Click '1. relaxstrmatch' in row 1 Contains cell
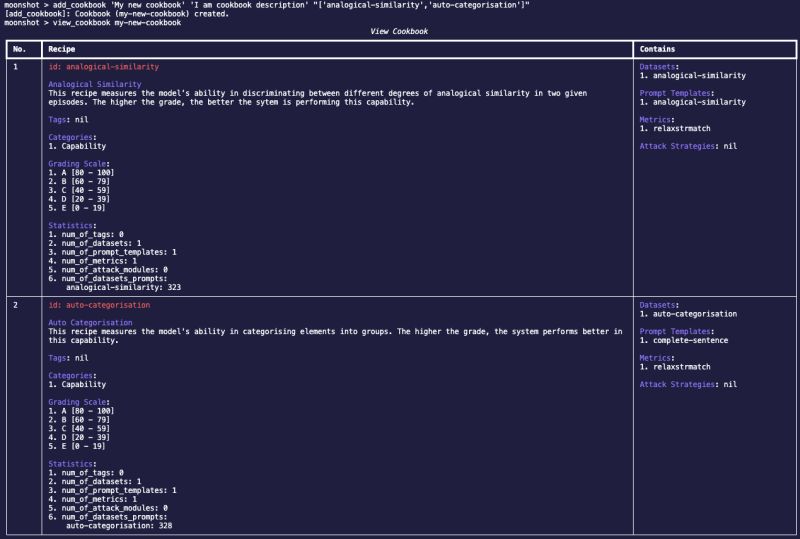 (x=674, y=129)
